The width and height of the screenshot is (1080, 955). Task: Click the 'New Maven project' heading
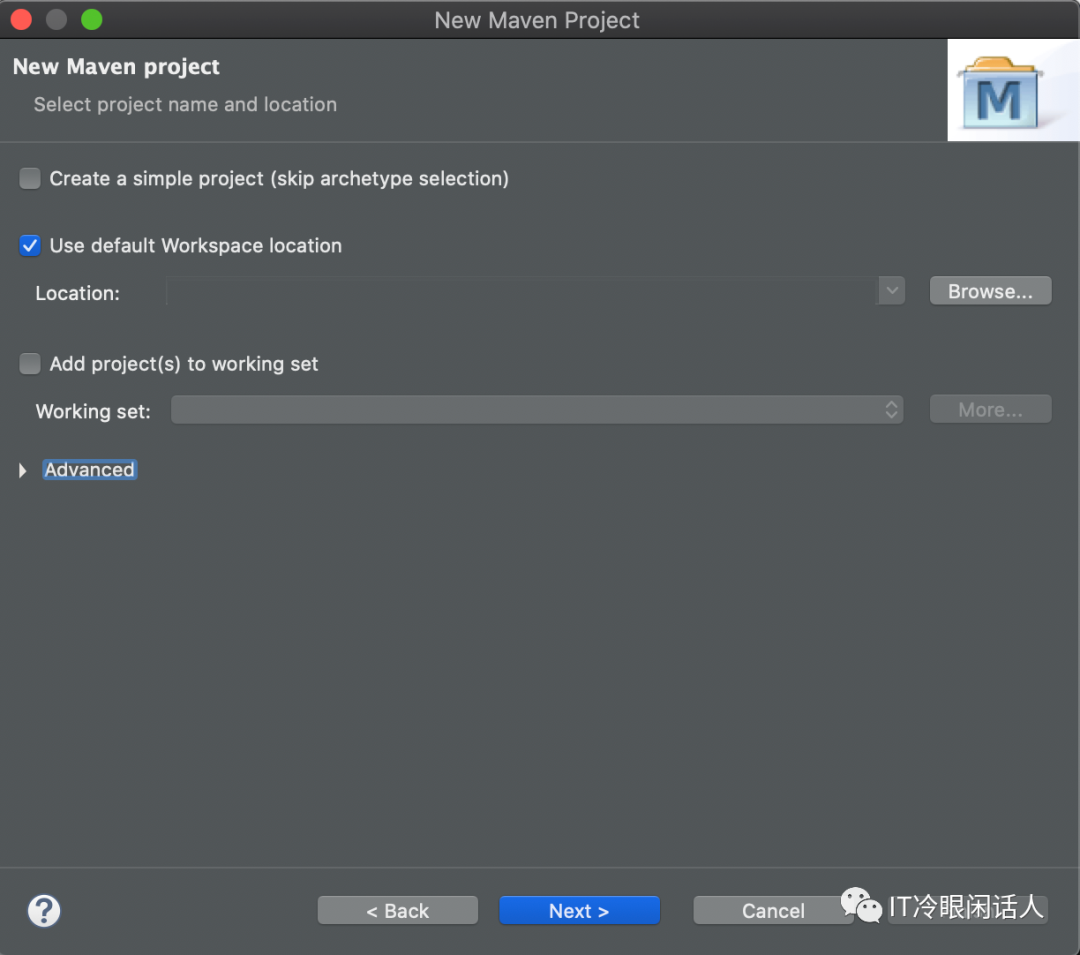click(116, 66)
